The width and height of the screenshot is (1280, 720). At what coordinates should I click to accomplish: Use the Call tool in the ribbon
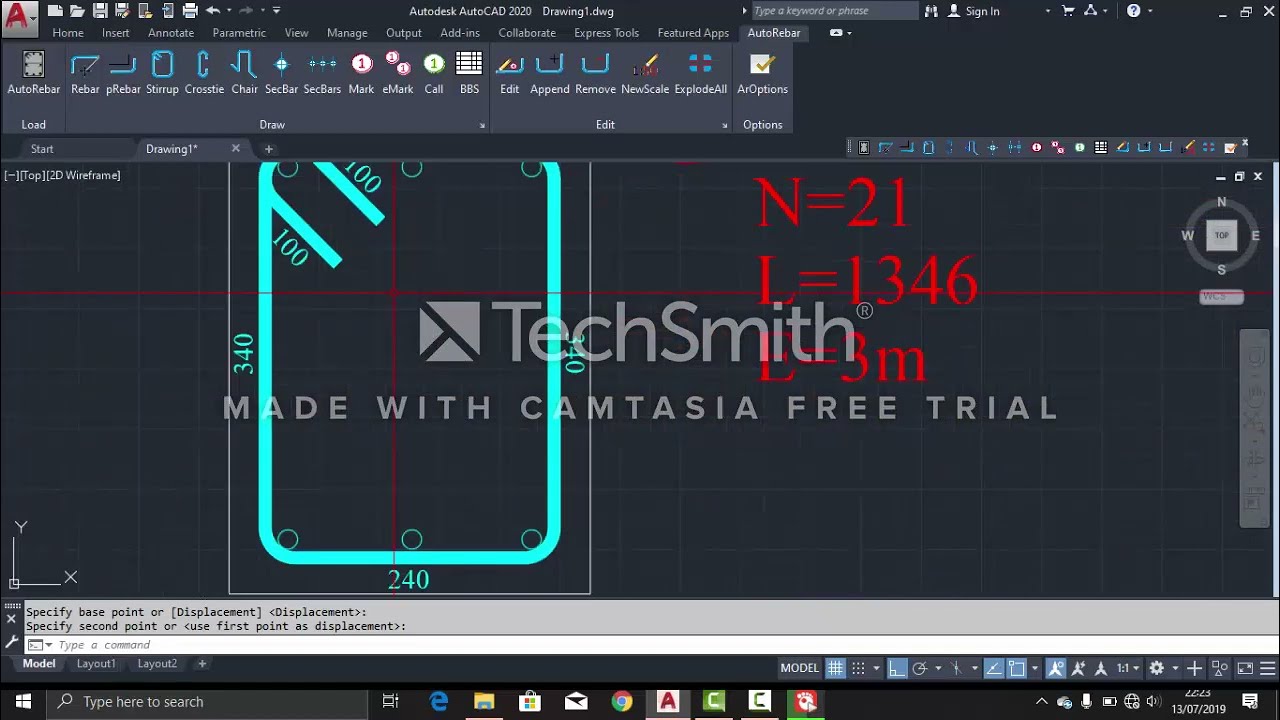[434, 74]
